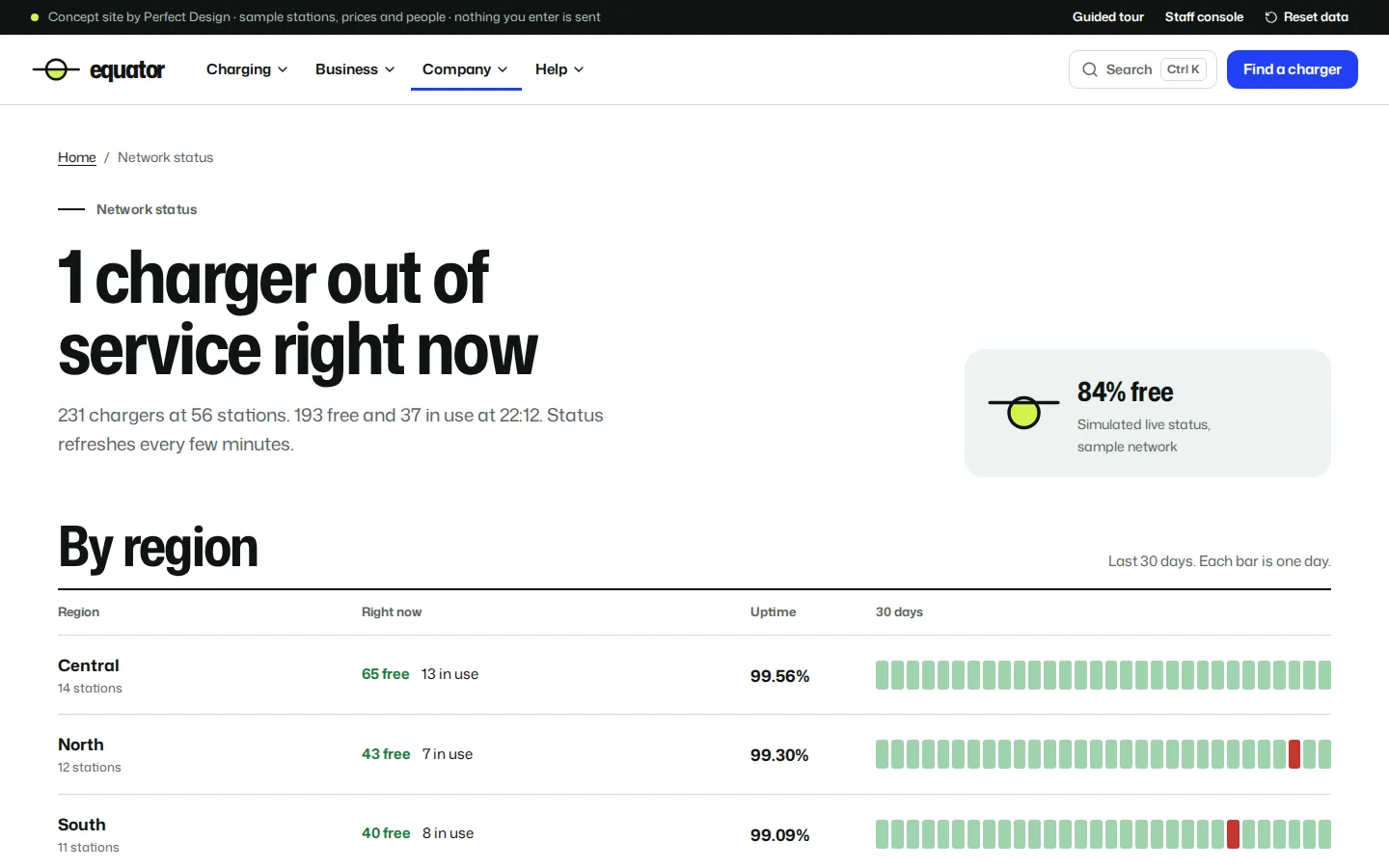Screen dimensions: 1389x868
Task: Click the '40 free' count for South
Action: 386,833
